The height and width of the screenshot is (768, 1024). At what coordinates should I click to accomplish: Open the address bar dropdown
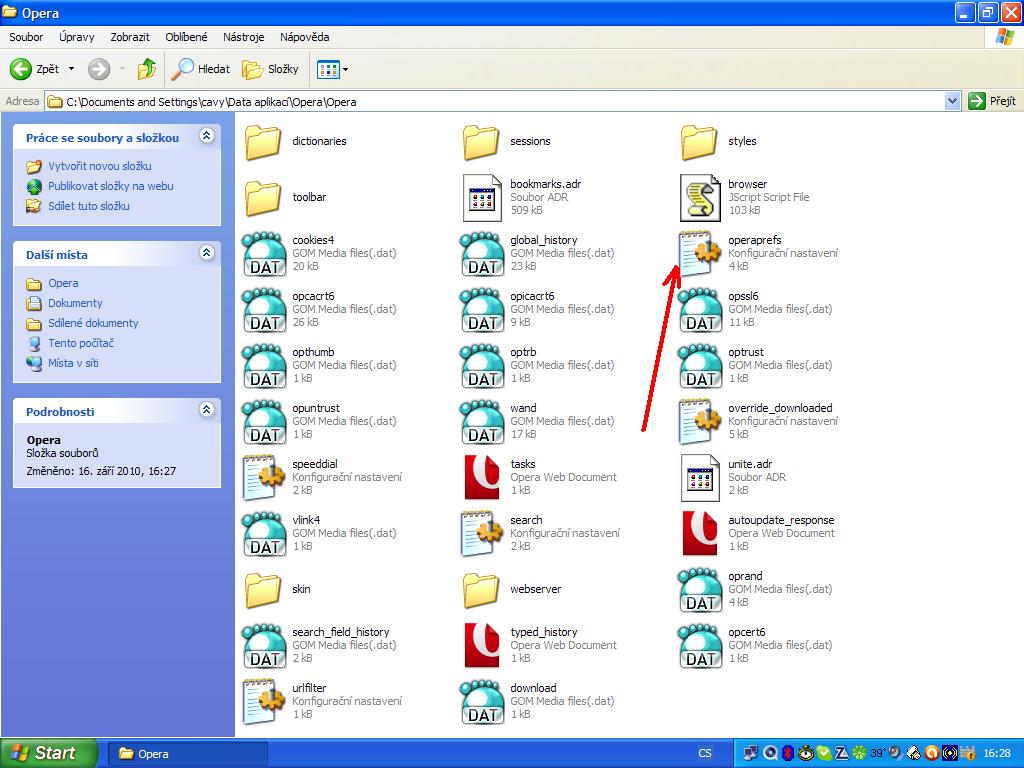point(952,101)
